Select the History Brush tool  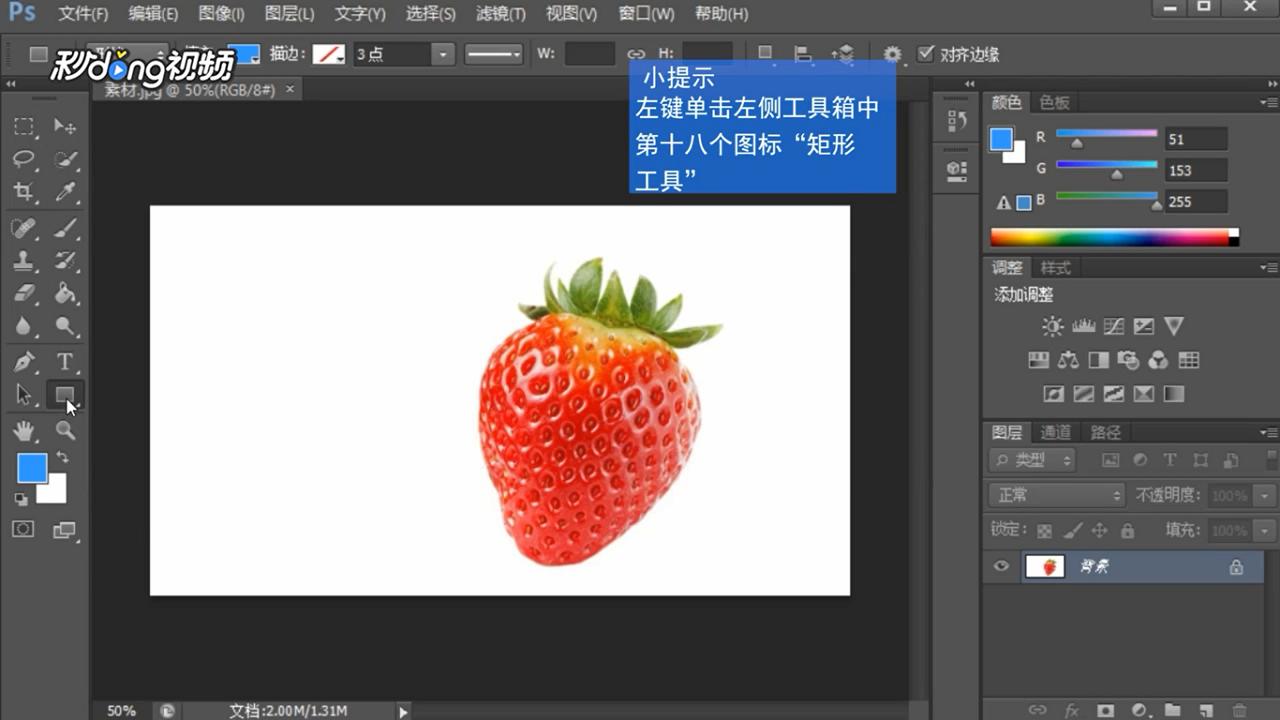point(65,260)
